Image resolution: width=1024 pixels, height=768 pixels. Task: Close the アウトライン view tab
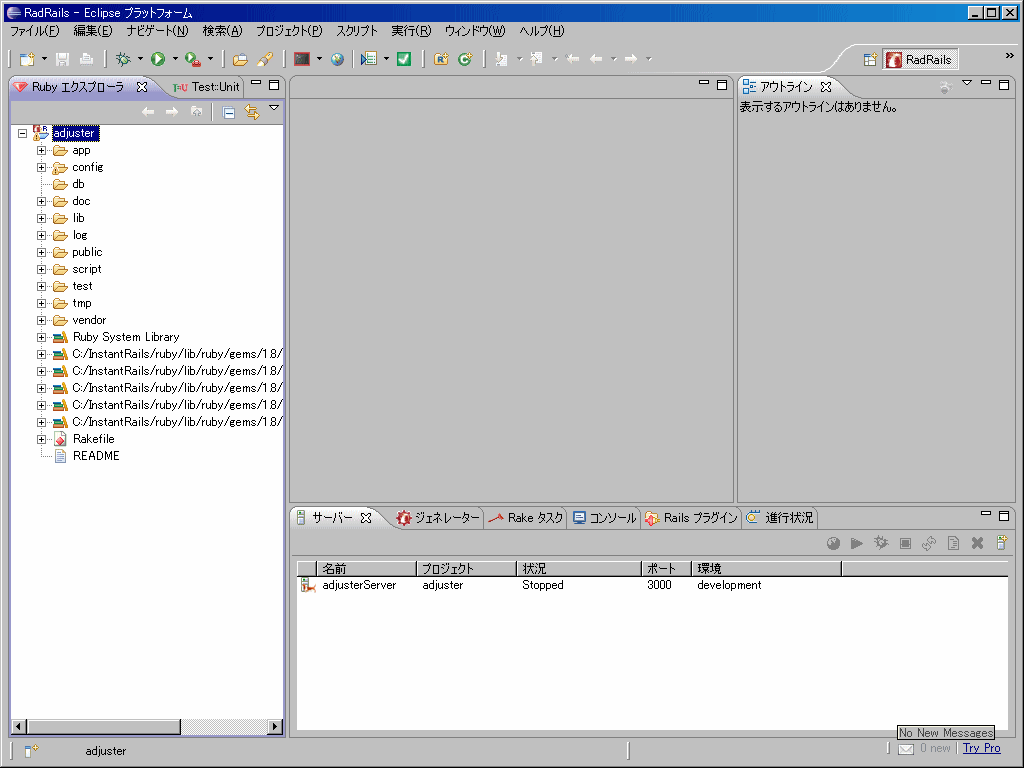826,87
